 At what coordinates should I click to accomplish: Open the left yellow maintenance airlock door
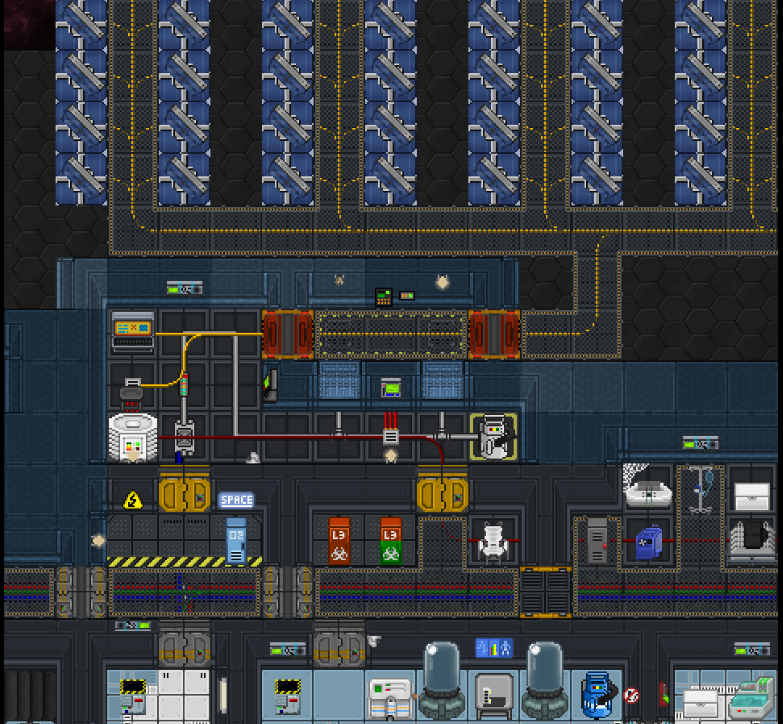tap(184, 495)
